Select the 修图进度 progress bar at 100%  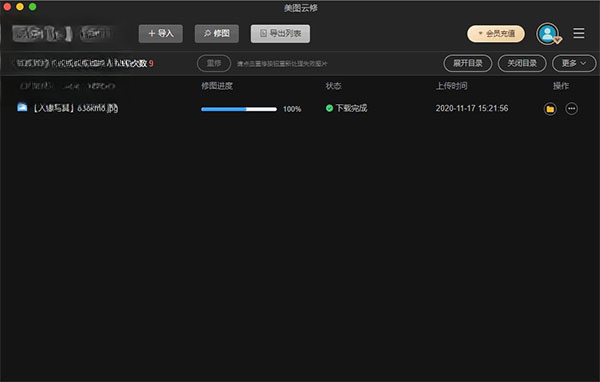[x=239, y=109]
